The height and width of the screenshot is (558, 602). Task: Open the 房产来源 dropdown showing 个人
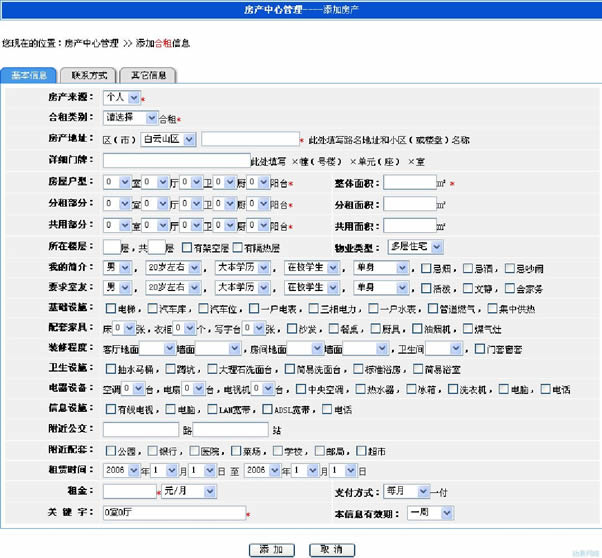pyautogui.click(x=121, y=98)
